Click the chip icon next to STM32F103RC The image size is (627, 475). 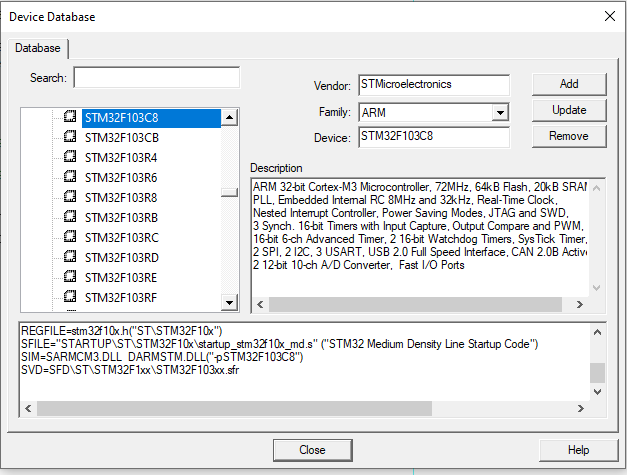[70, 237]
